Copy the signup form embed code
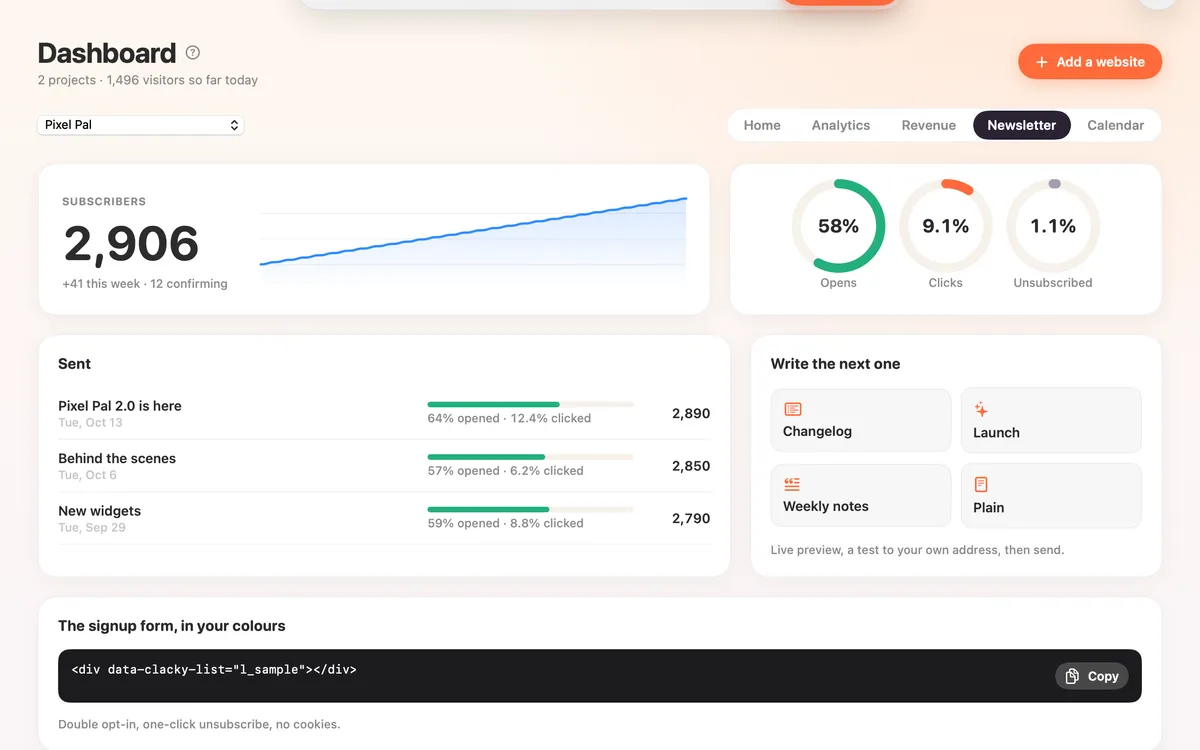The width and height of the screenshot is (1200, 750). pos(1092,676)
